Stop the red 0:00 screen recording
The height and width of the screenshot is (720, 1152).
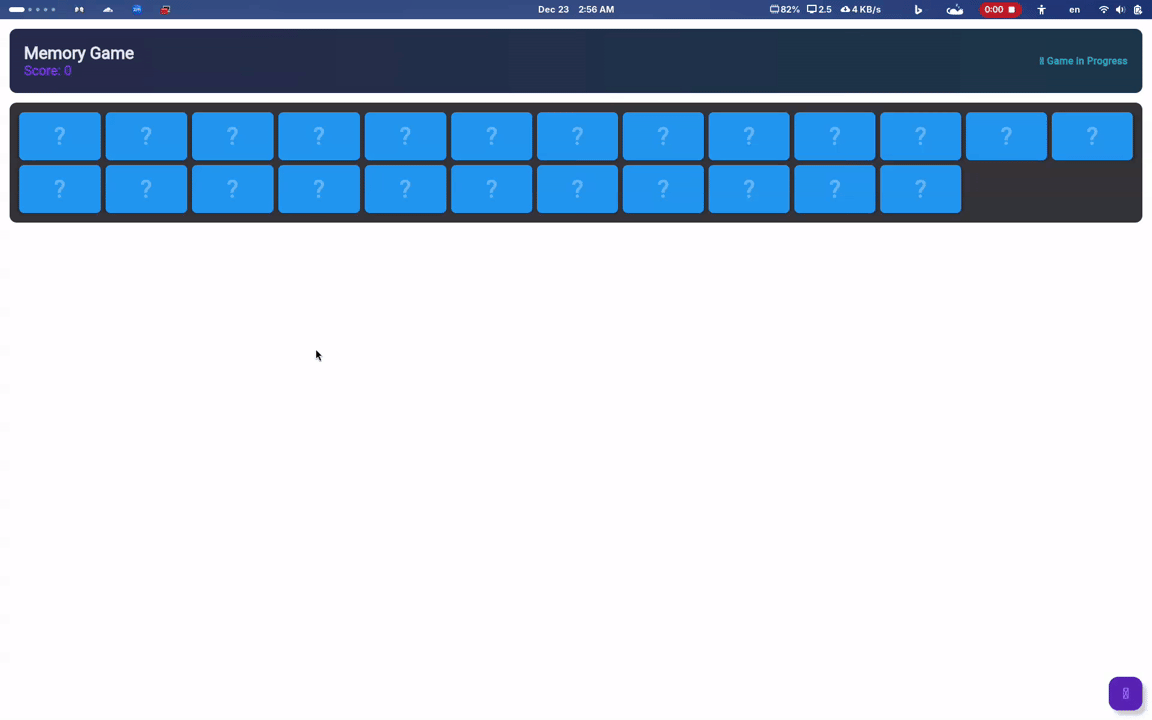[x=999, y=10]
